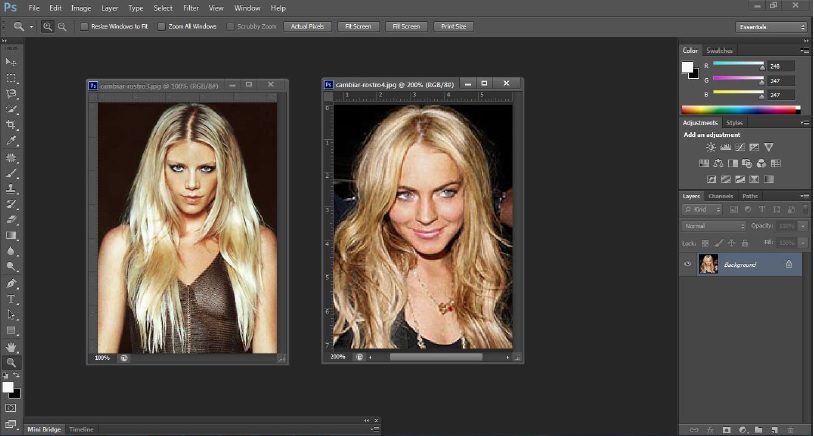This screenshot has height=436, width=814.
Task: Open the Filter menu
Action: [x=190, y=8]
